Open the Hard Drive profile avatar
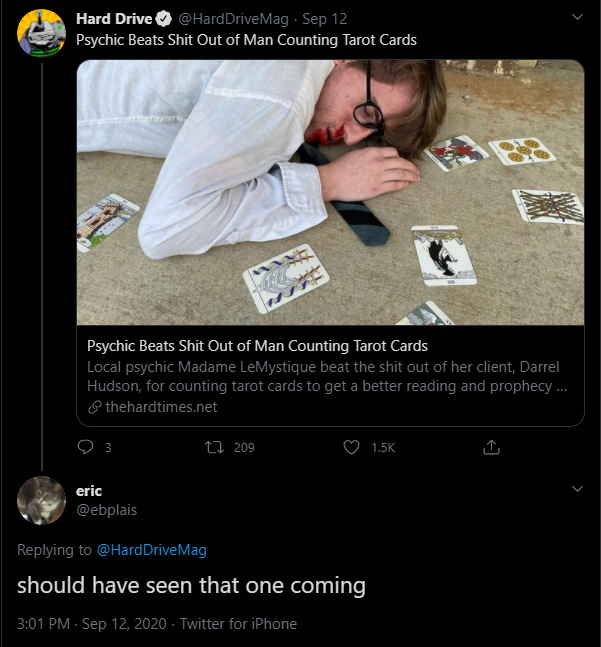601x647 pixels. [42, 32]
